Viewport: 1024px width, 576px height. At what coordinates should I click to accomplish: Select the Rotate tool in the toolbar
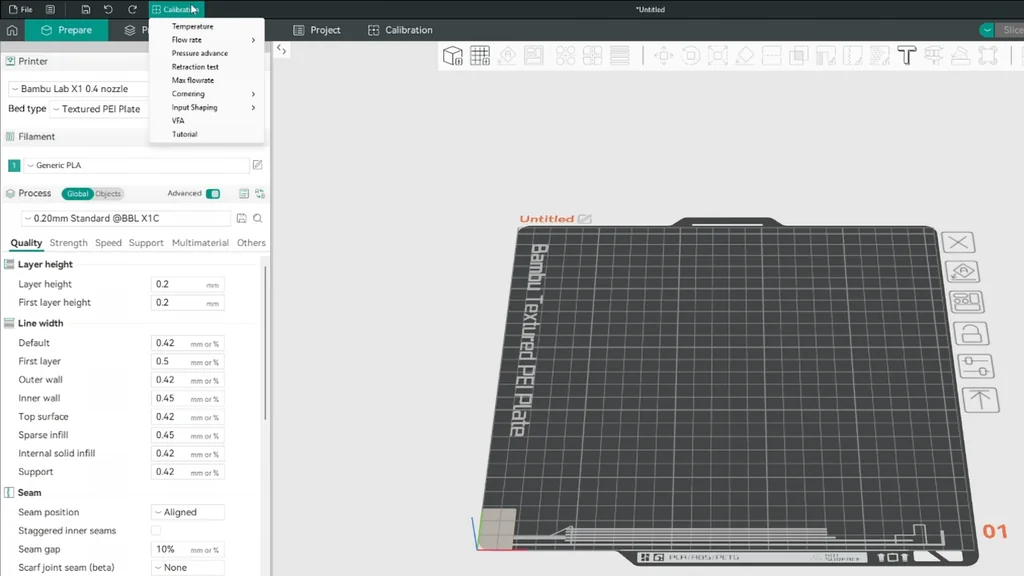click(x=690, y=56)
